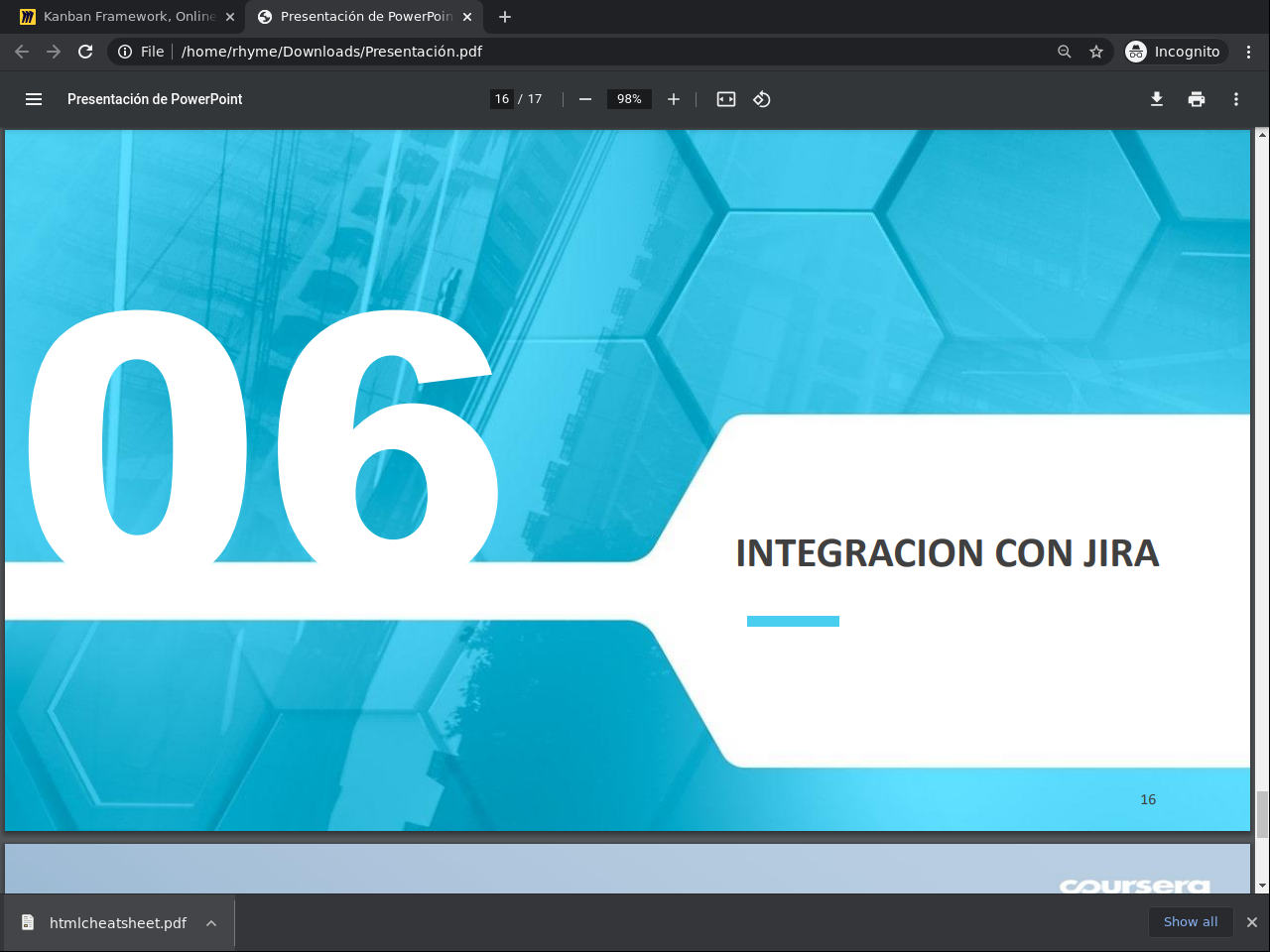The height and width of the screenshot is (952, 1270).
Task: Click the page number input field
Action: pos(502,99)
